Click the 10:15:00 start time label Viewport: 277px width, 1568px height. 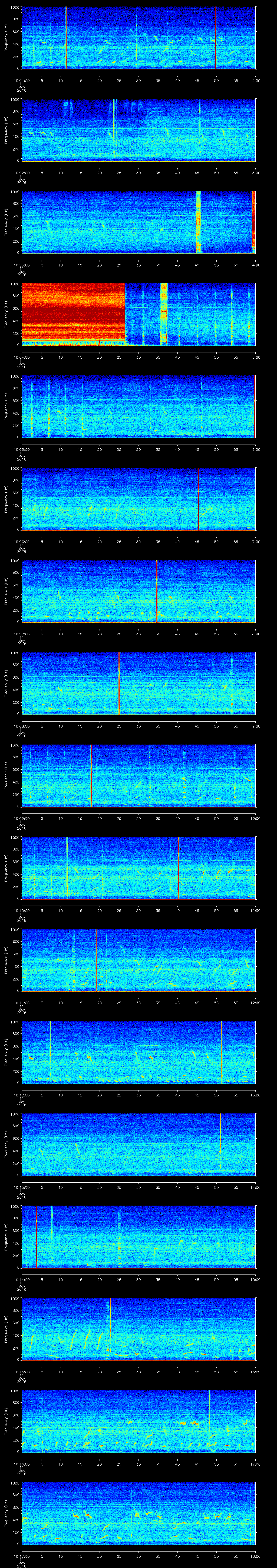(x=21, y=1372)
